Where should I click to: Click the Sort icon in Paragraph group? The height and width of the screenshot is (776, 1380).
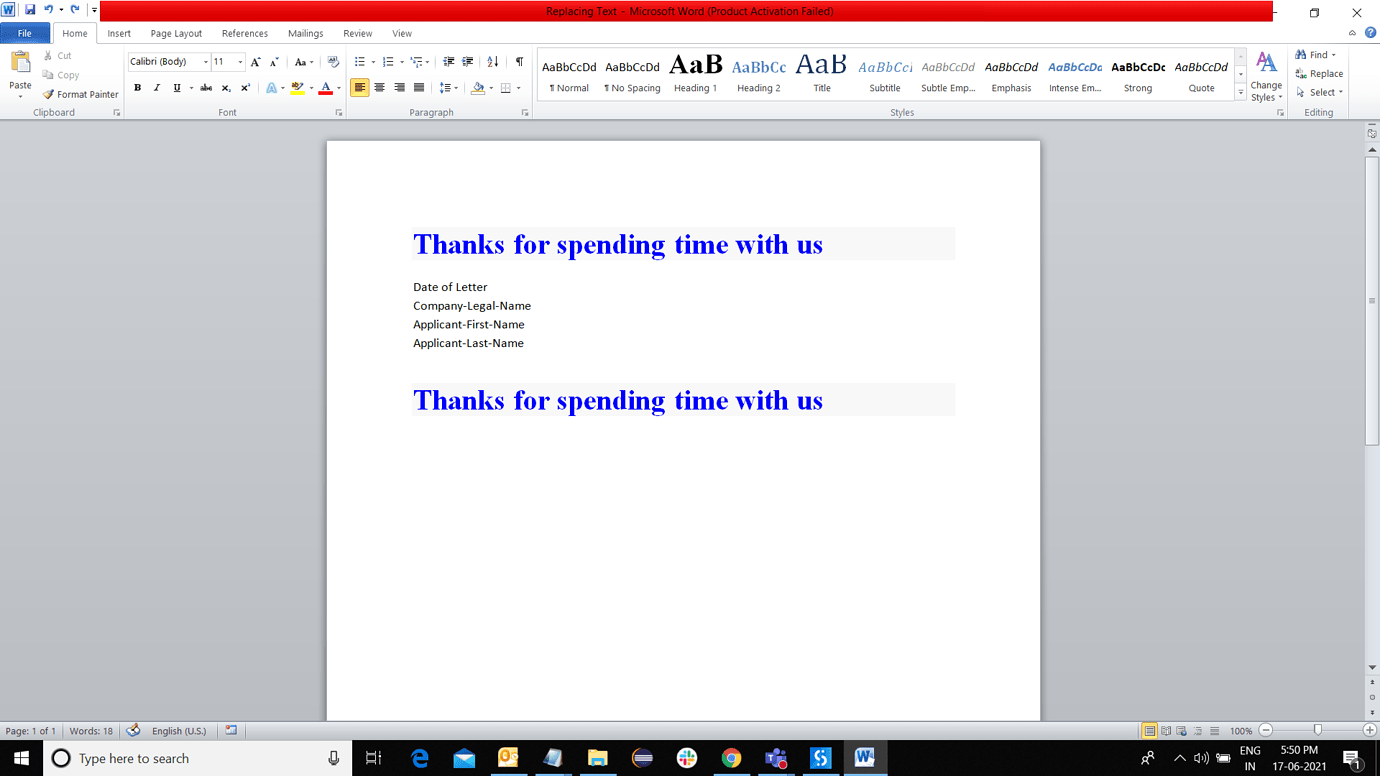pos(491,61)
